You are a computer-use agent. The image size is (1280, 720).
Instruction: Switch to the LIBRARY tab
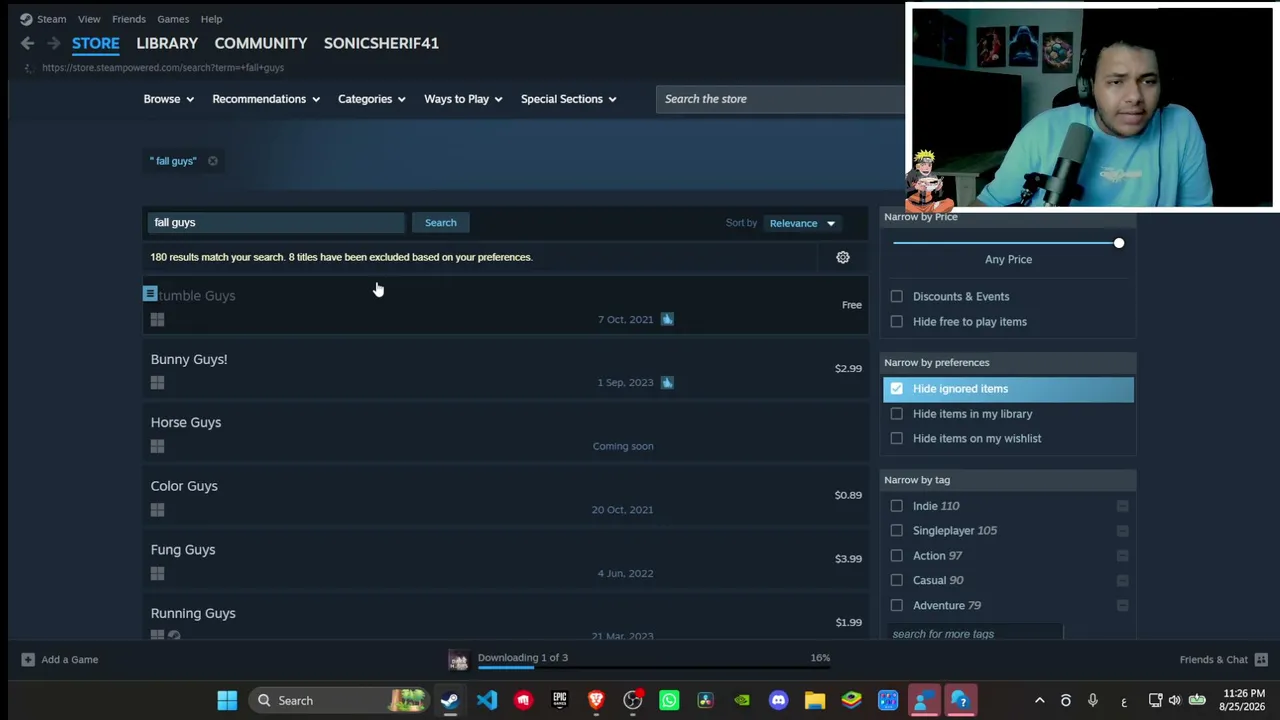pyautogui.click(x=167, y=43)
